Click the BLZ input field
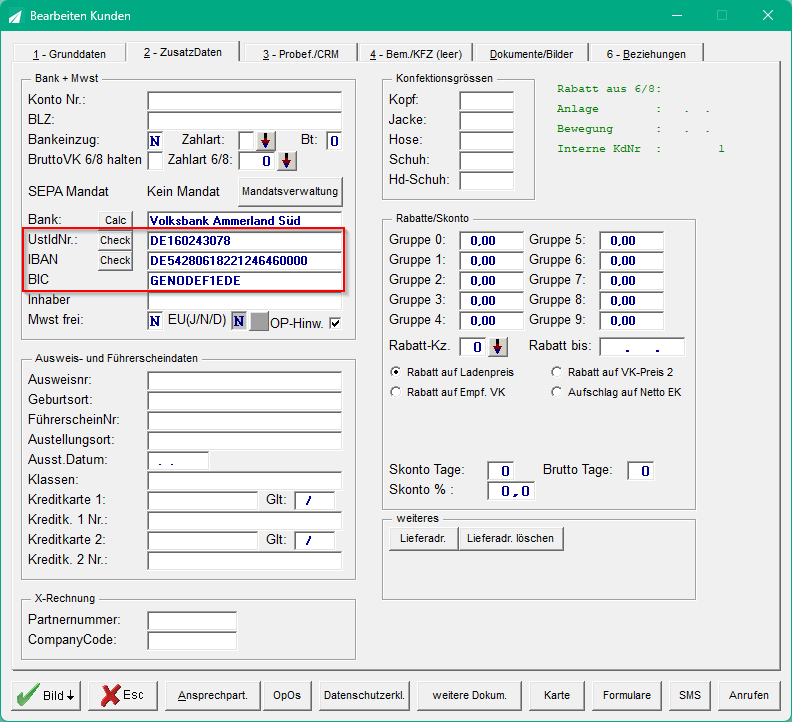This screenshot has width=792, height=722. (244, 121)
